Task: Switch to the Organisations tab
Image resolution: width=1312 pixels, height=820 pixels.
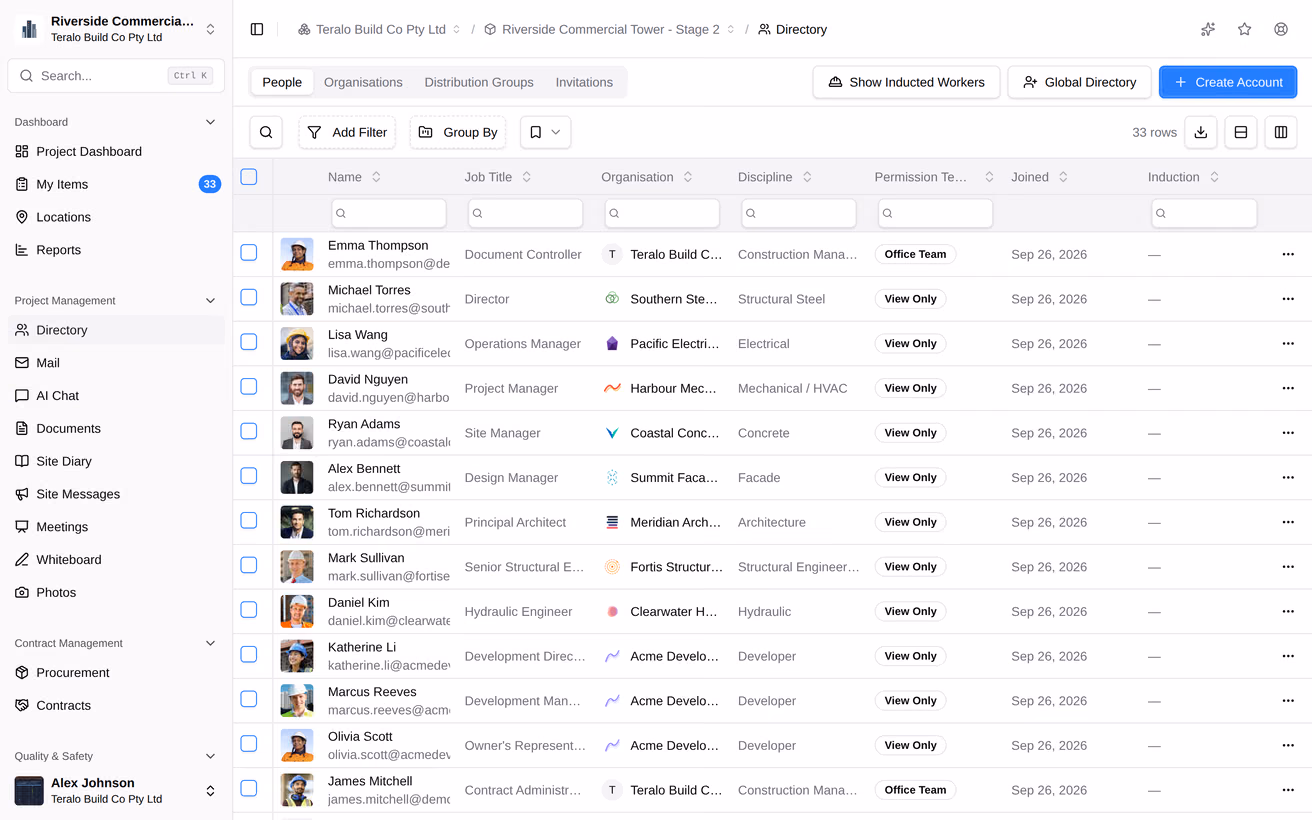Action: point(363,82)
